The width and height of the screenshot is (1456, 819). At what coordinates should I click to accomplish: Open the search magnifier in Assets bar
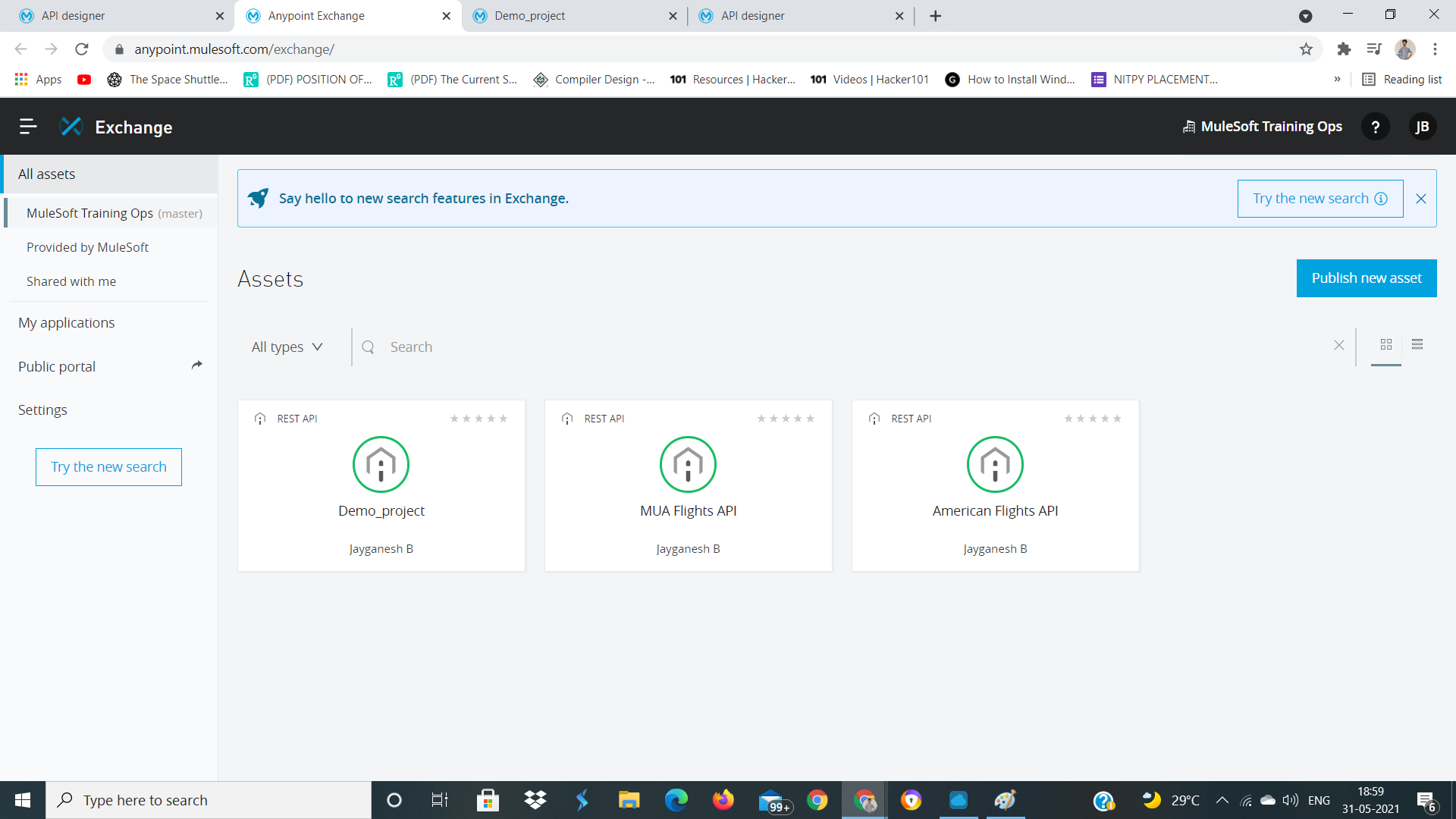pyautogui.click(x=369, y=347)
